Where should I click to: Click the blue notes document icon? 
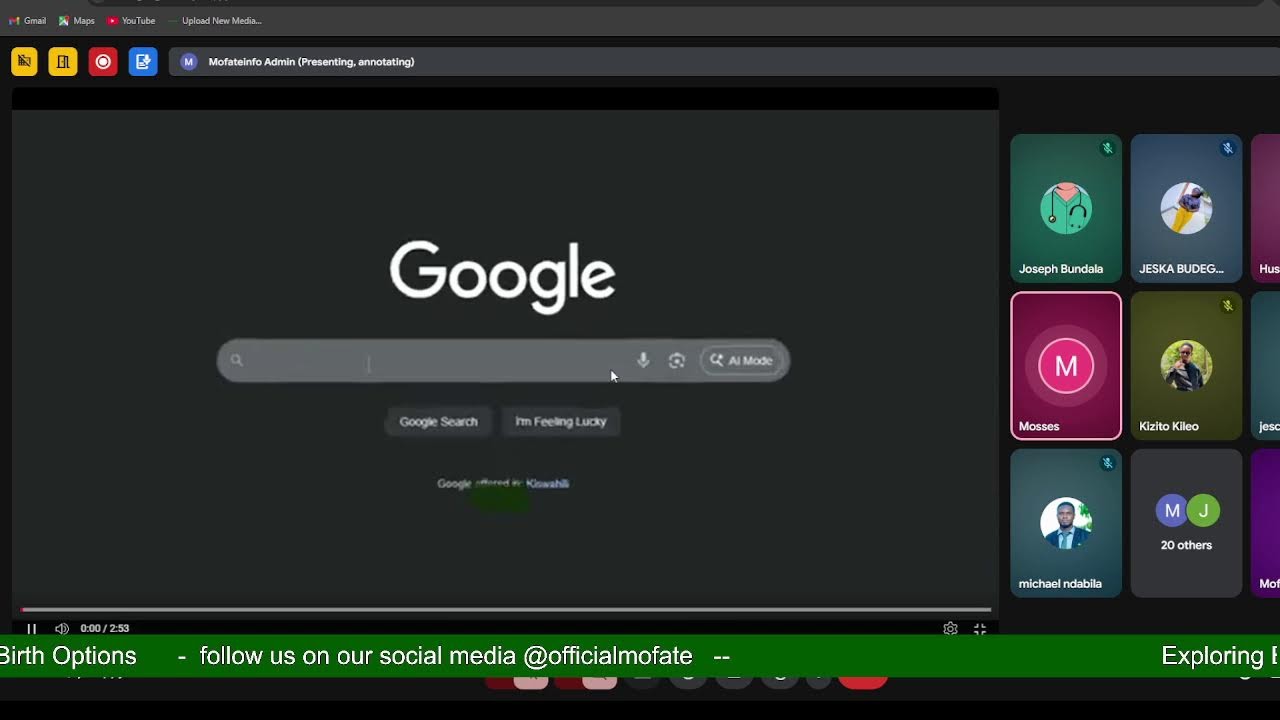click(x=143, y=62)
